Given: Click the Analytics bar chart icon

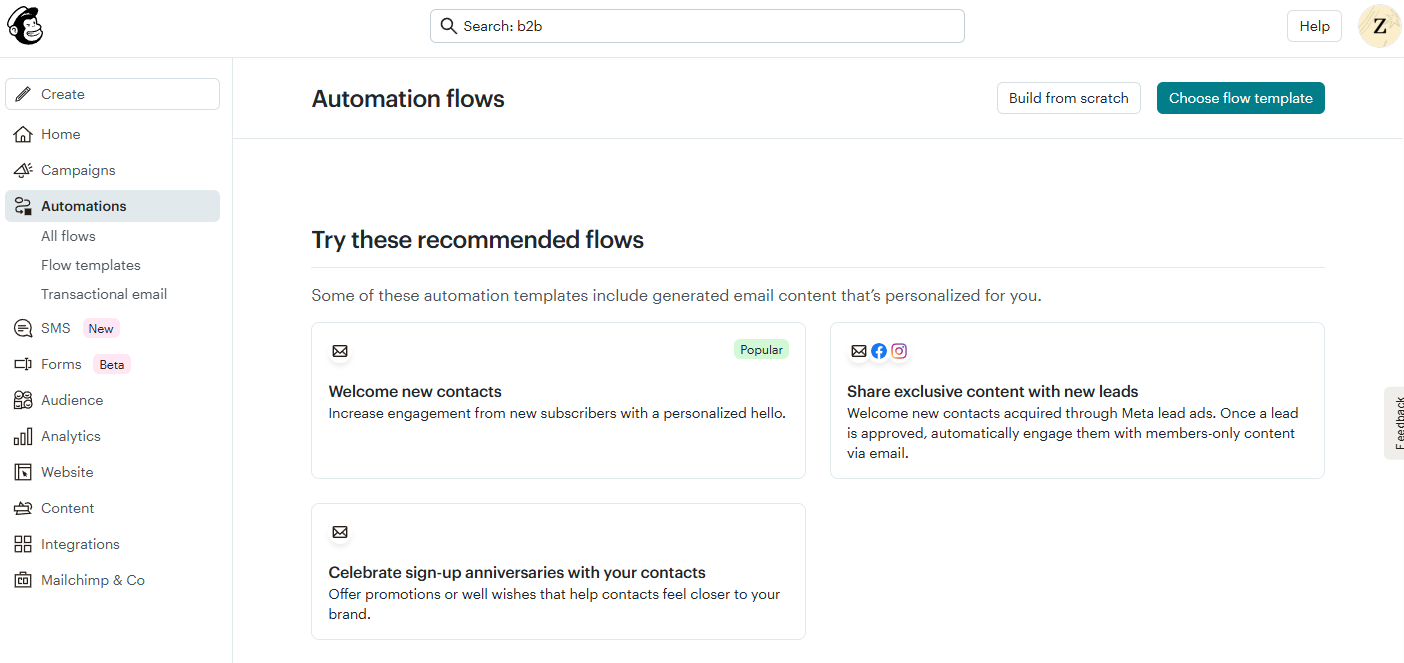Looking at the screenshot, I should (23, 436).
